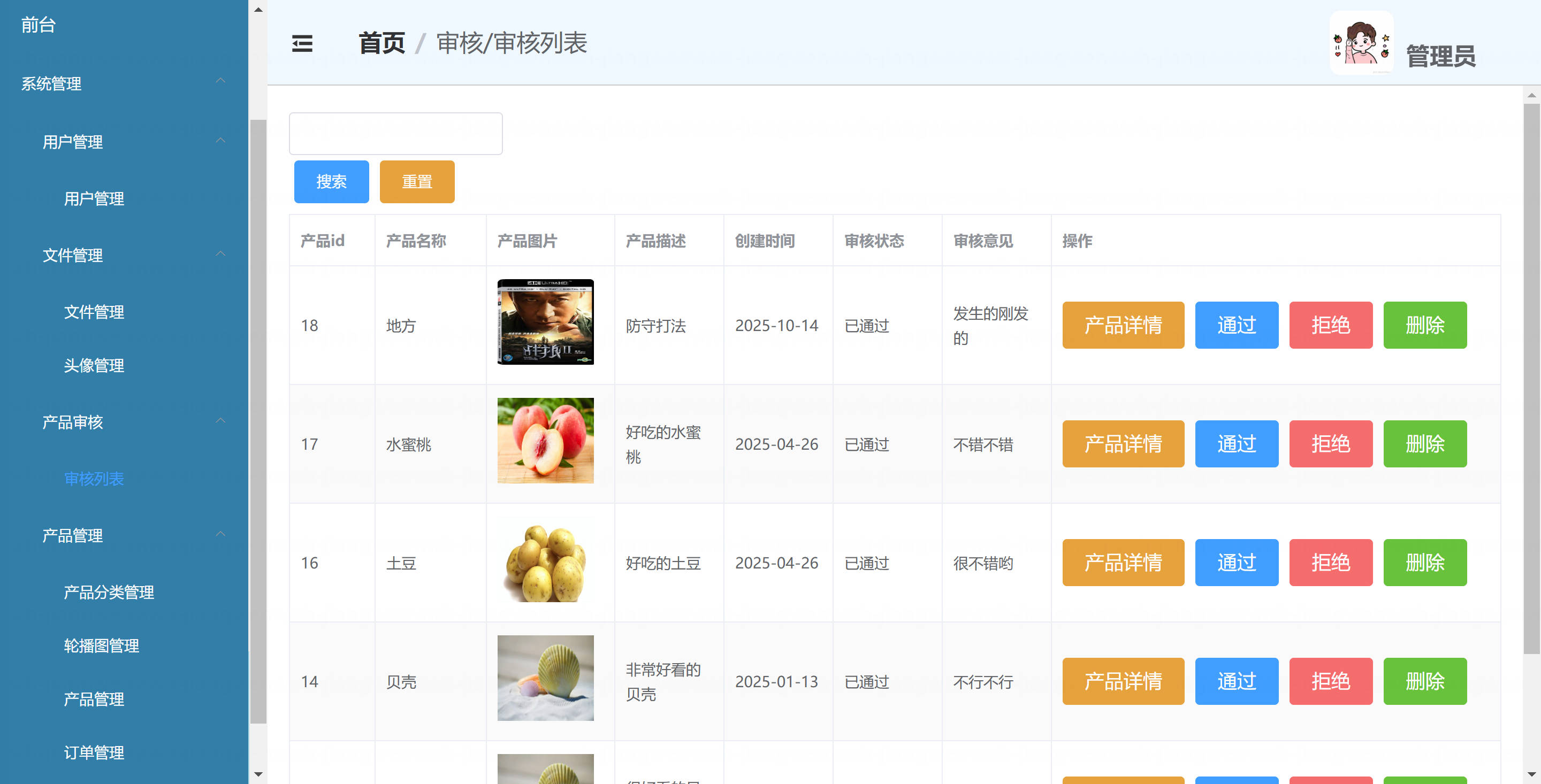Collapse the 系统管理 menu chevron
Screen dimensions: 1541x784
pyautogui.click(x=221, y=81)
